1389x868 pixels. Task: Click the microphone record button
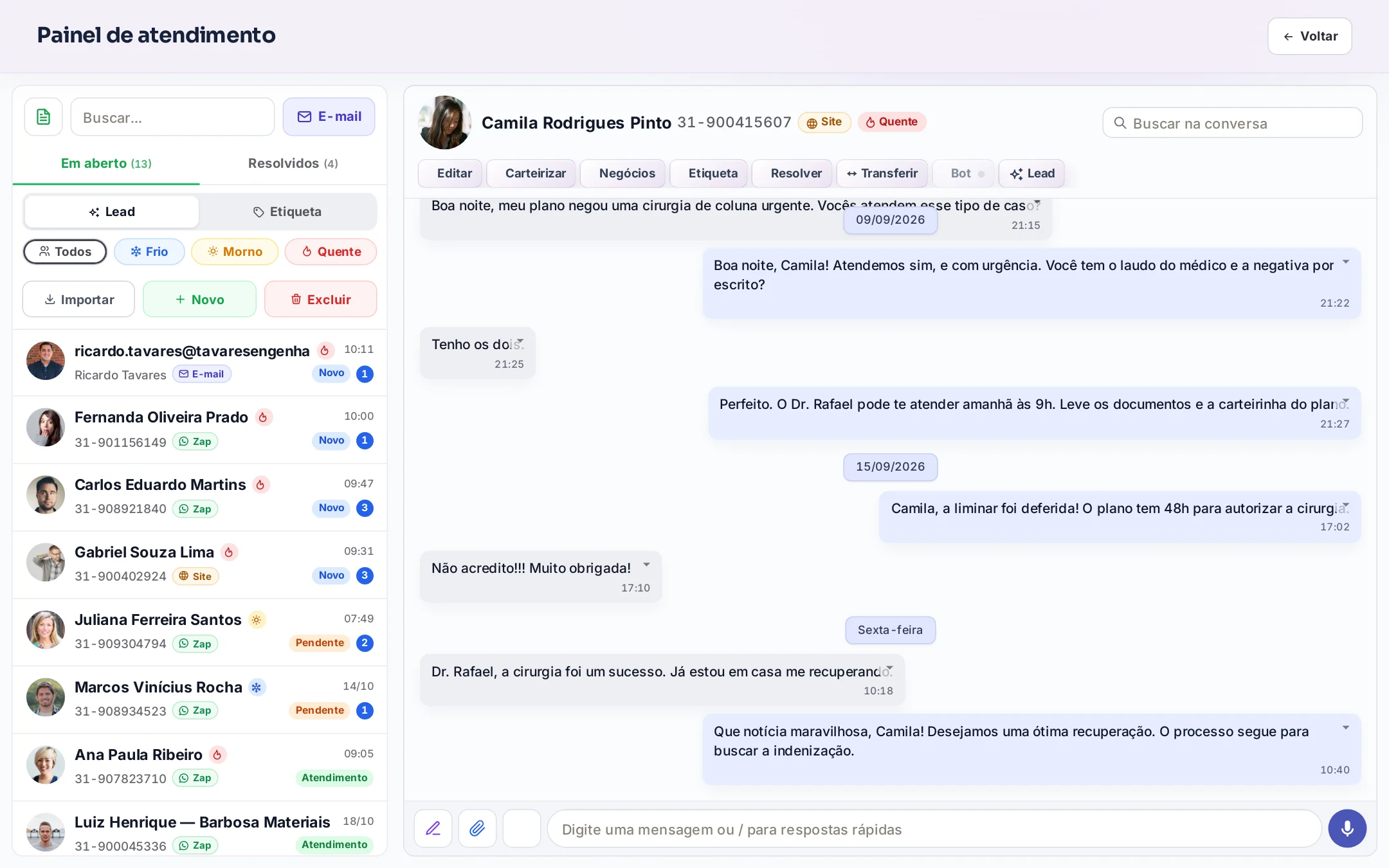(1347, 828)
